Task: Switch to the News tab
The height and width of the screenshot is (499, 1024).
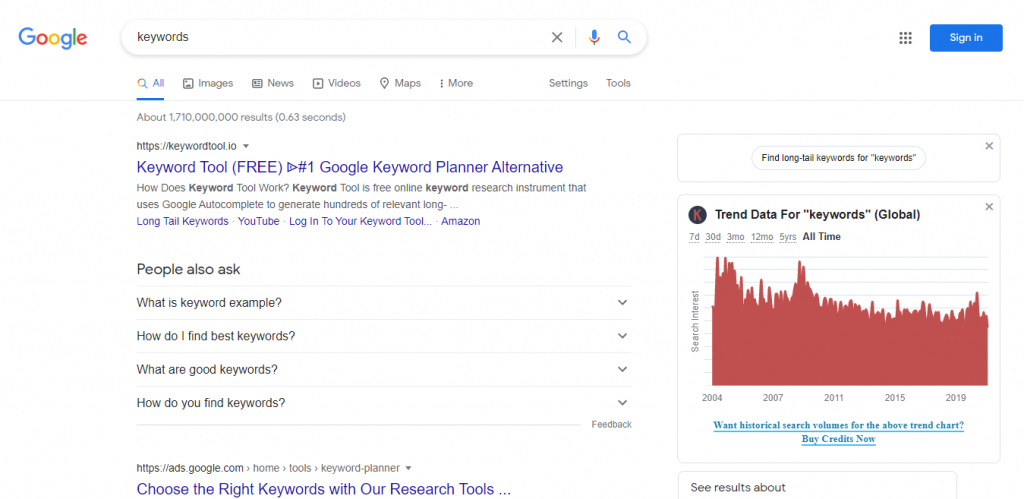Action: (273, 84)
